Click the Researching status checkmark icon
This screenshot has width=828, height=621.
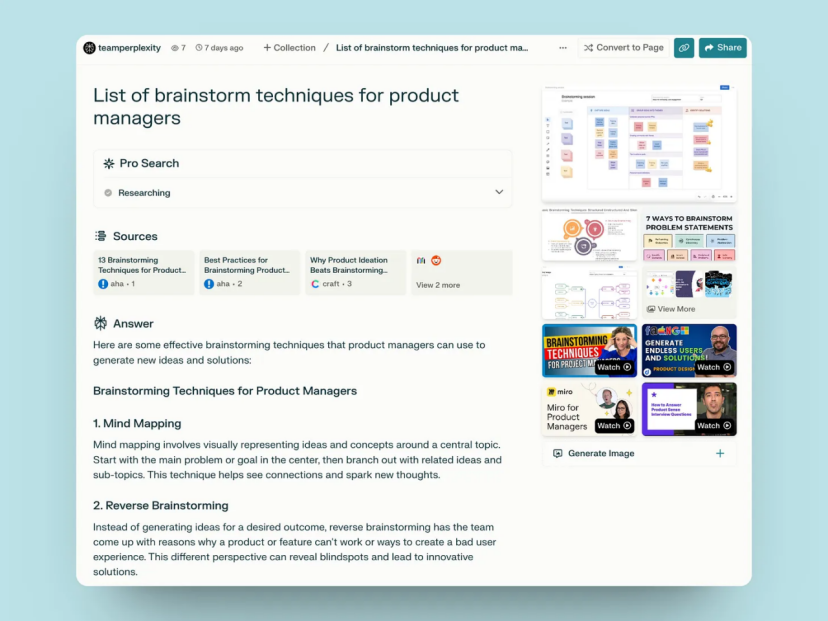tap(108, 193)
